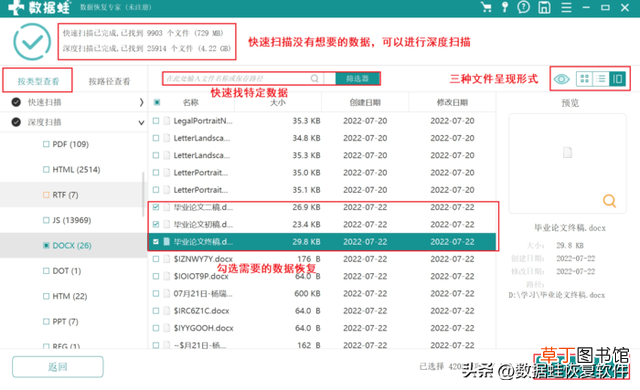Screen dimensions: 640x390
Task: Click the file placeholder in preview pane
Action: point(567,153)
